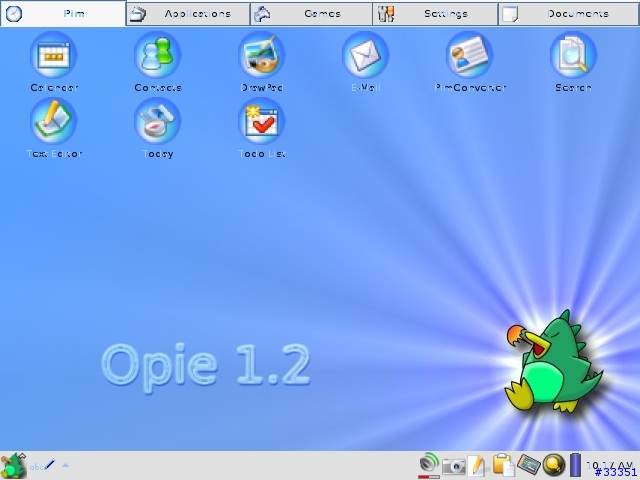Open the volume control applet
Viewport: 640px width, 480px height.
pyautogui.click(x=429, y=465)
